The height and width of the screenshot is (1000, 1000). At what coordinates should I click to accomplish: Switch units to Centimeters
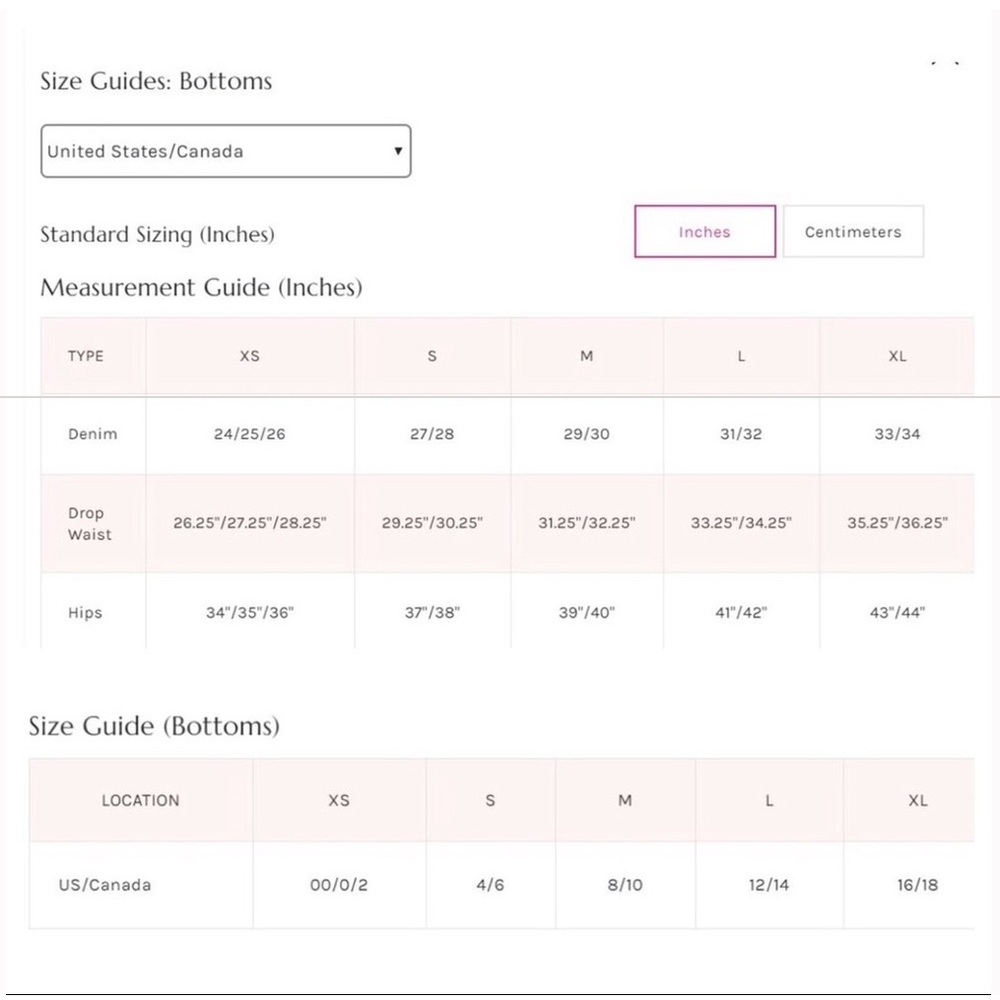point(853,232)
